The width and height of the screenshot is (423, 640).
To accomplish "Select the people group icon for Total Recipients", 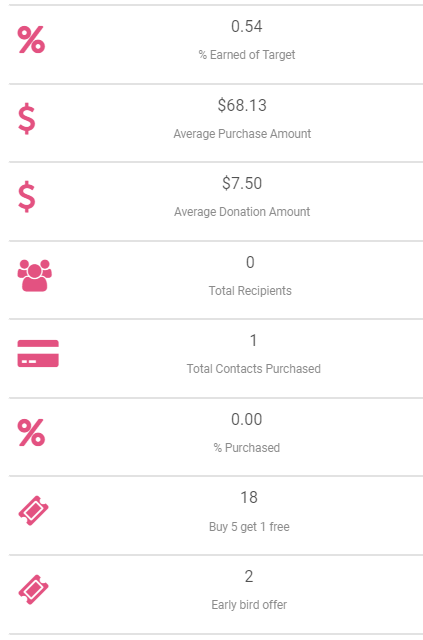I will [x=35, y=276].
